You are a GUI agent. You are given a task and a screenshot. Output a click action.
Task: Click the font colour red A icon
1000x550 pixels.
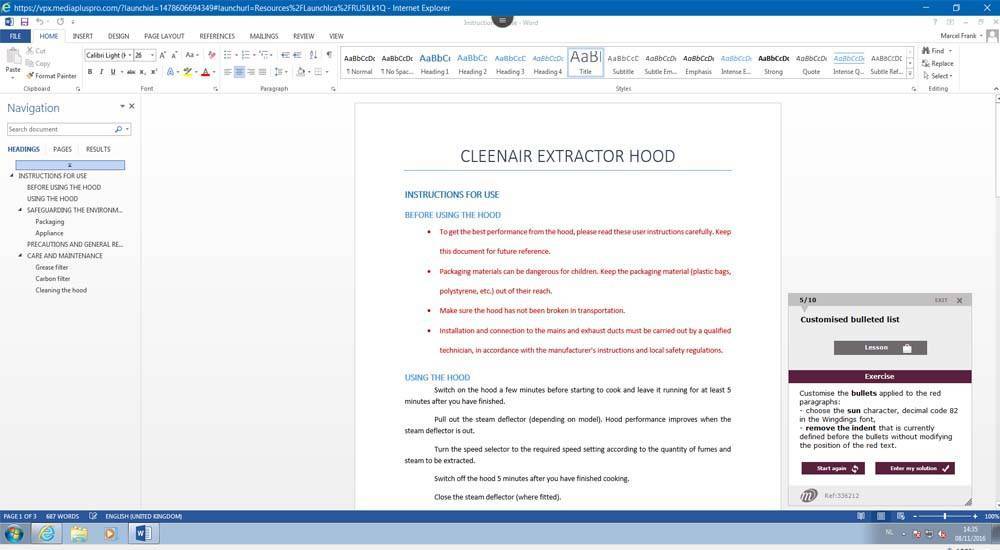pos(205,72)
